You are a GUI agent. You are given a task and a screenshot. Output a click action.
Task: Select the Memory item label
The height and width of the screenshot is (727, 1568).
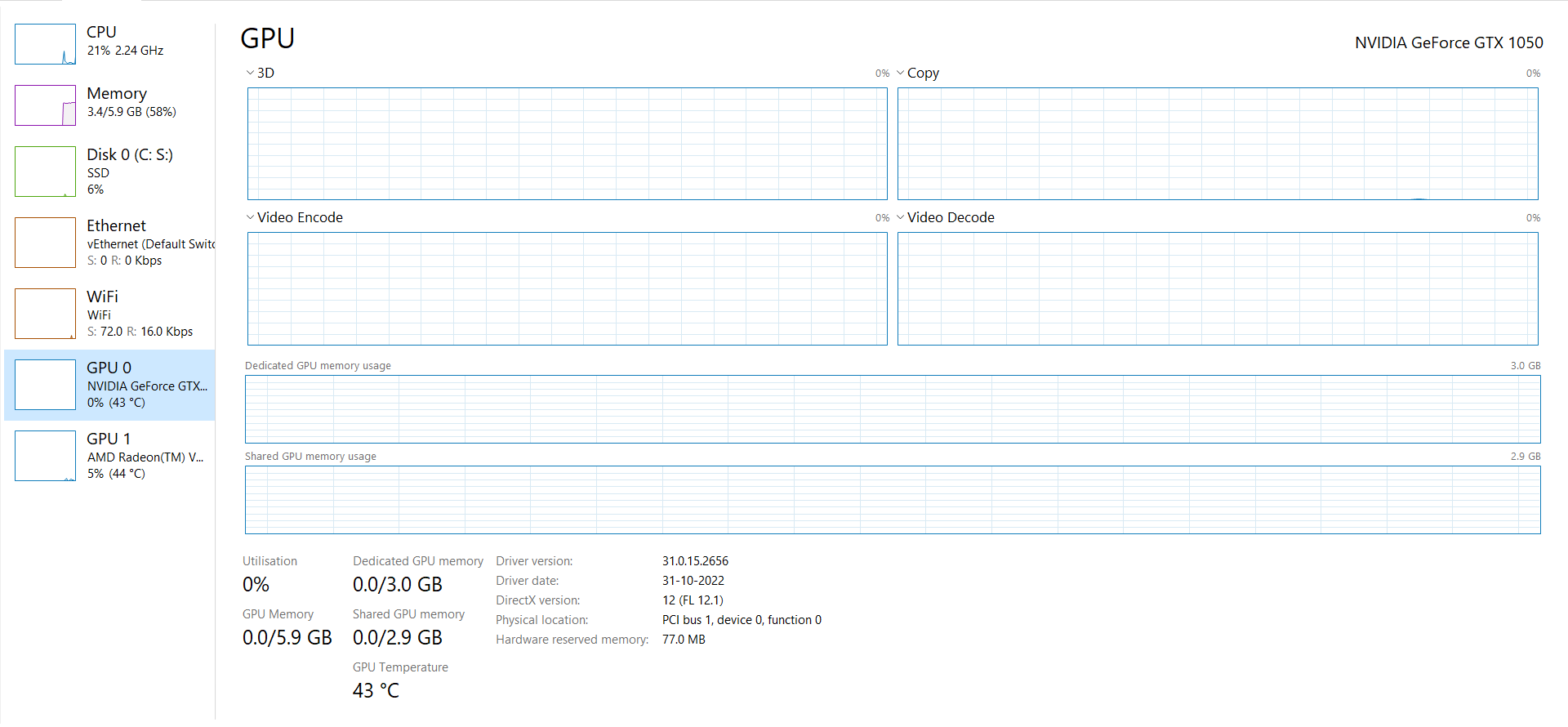(x=117, y=93)
